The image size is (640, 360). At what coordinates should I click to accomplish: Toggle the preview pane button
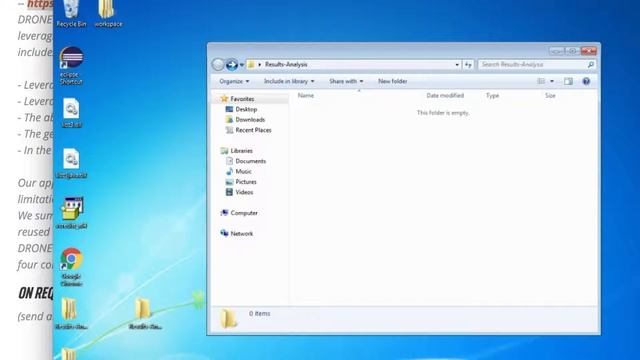pyautogui.click(x=568, y=81)
